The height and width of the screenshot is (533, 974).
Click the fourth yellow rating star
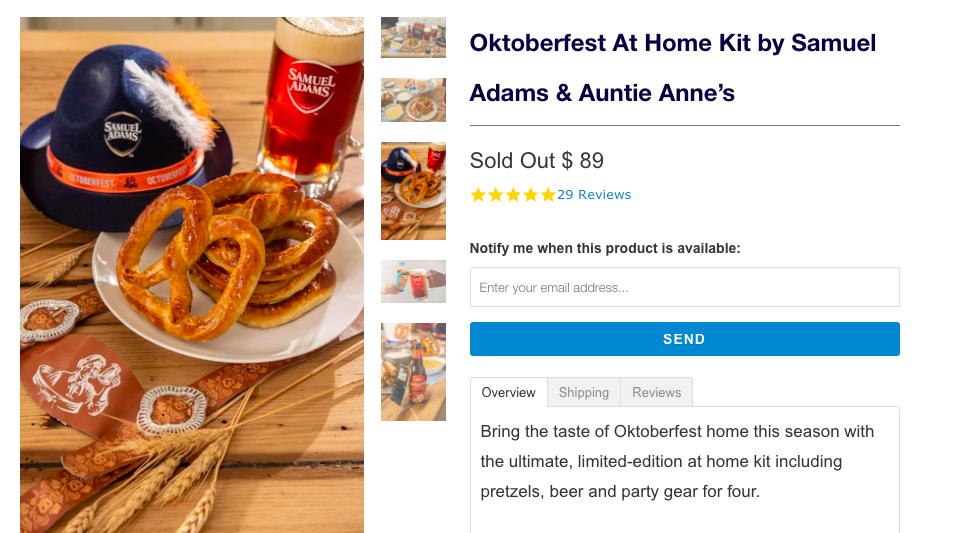point(531,195)
